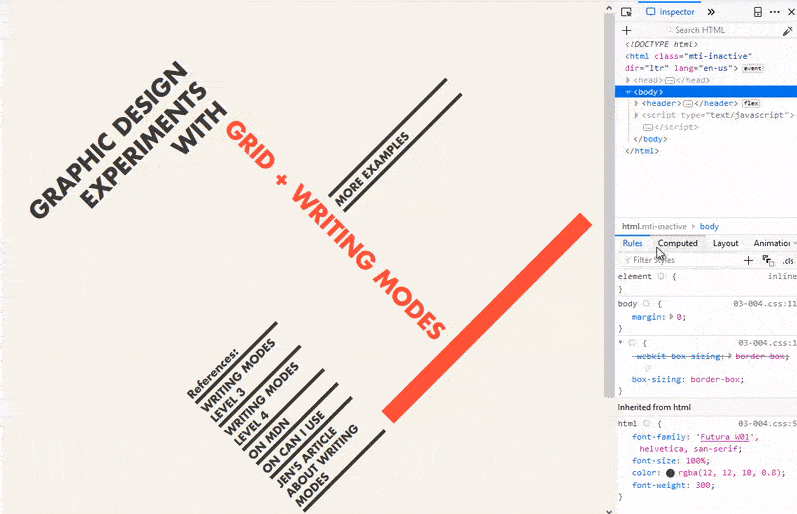This screenshot has height=514, width=797.
Task: Open 03-004.css source for html rule
Action: pos(767,423)
